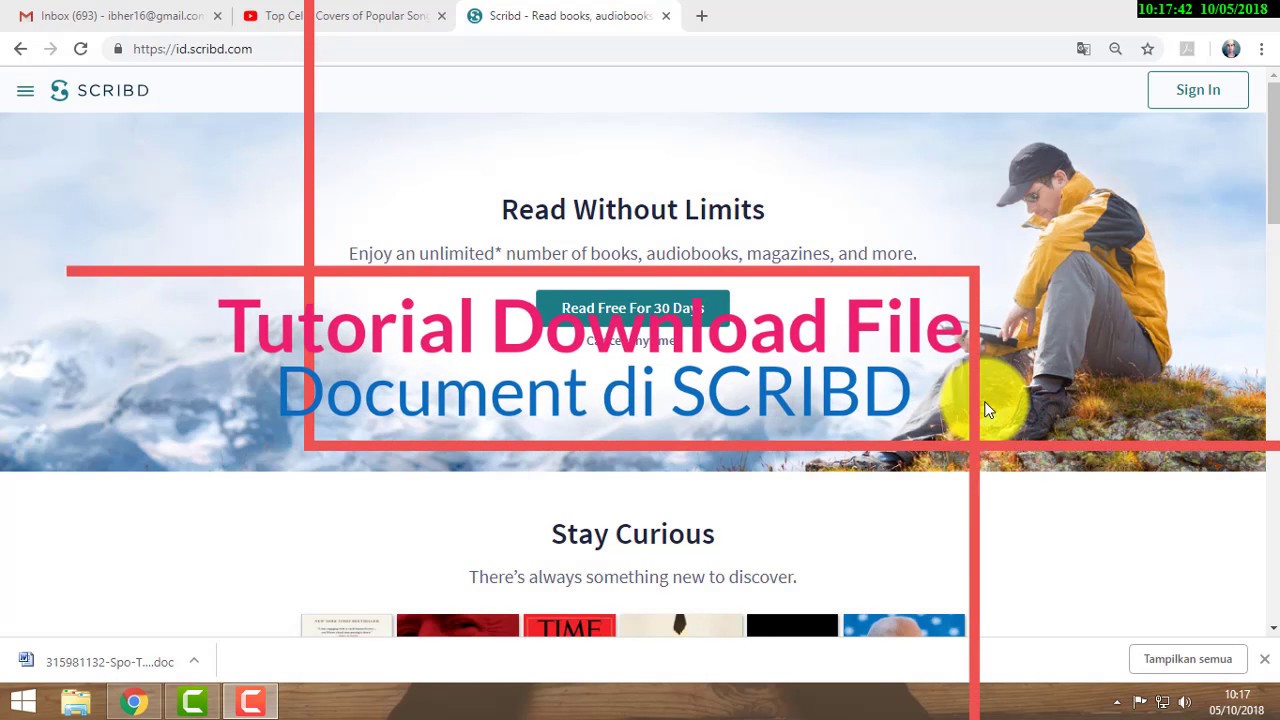Click the green Camtasia taskbar icon

click(x=193, y=702)
